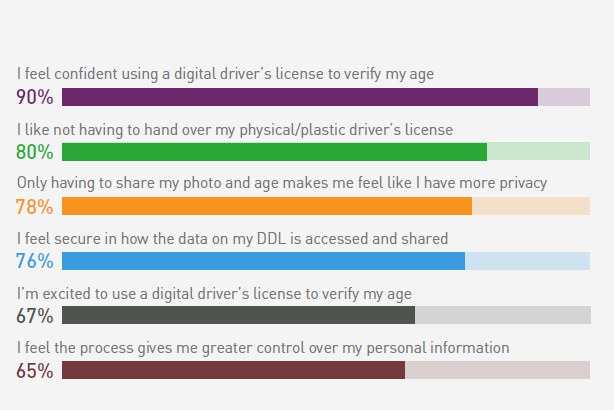Click the maroon 65% bar

[x=233, y=370]
